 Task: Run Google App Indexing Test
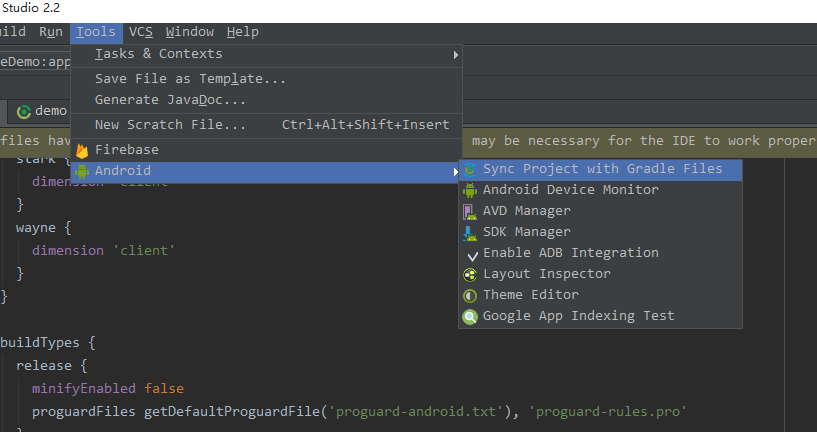600,316
